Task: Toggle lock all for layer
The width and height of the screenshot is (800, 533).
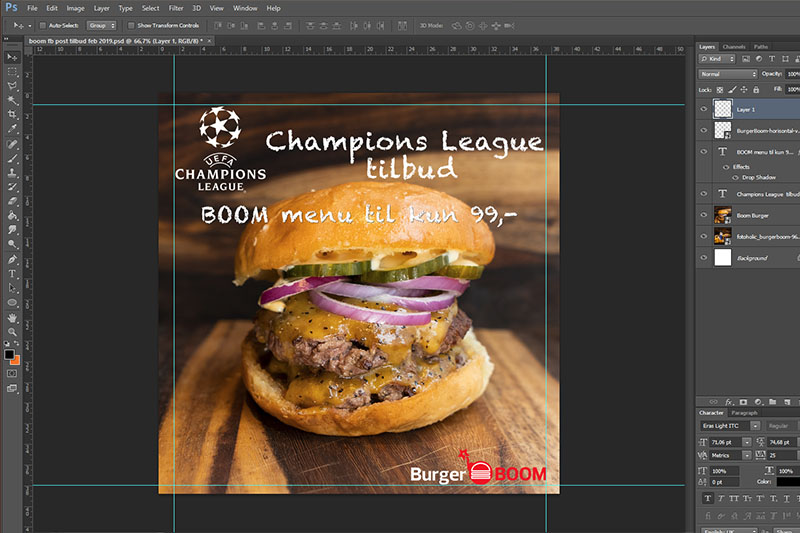Action: coord(756,90)
